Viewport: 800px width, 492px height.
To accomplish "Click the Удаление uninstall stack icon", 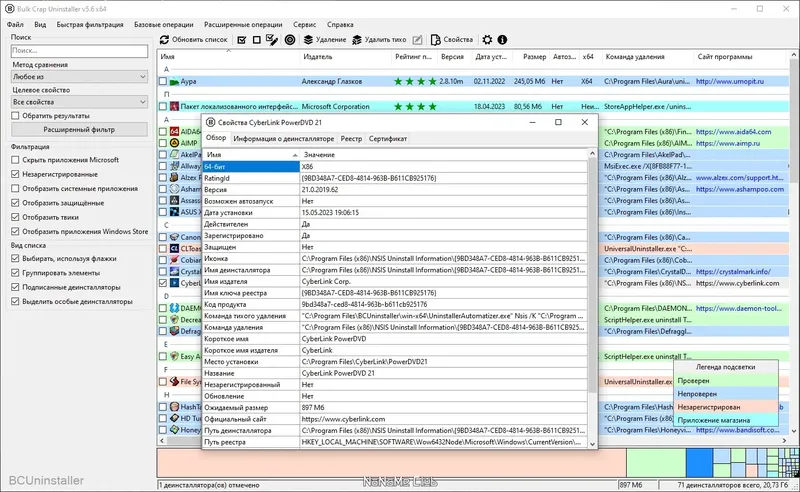I will coord(308,39).
